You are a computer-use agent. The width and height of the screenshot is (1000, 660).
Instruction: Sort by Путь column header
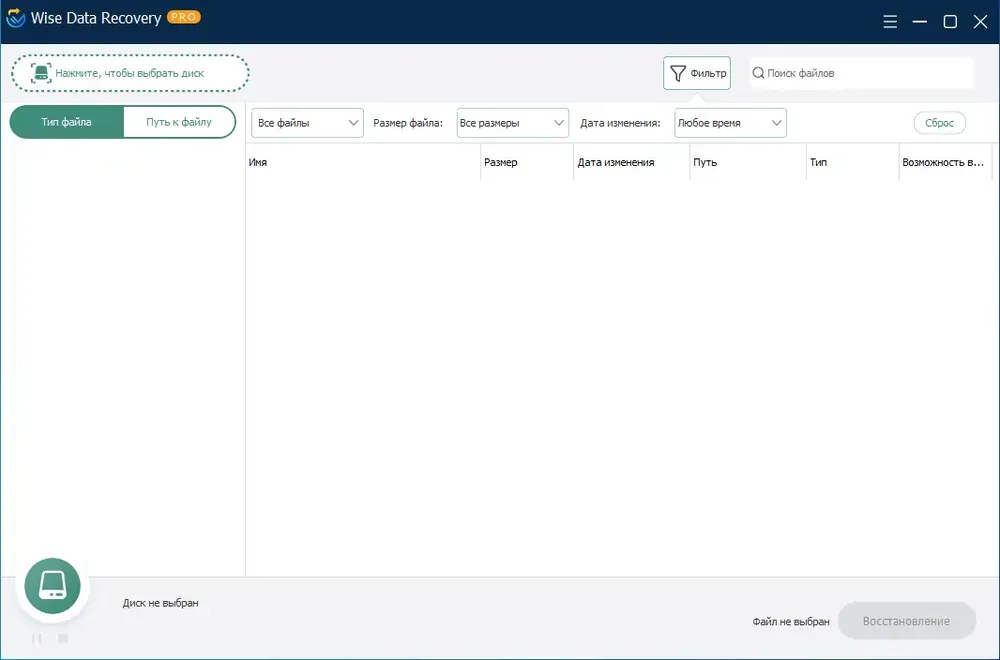pyautogui.click(x=747, y=162)
